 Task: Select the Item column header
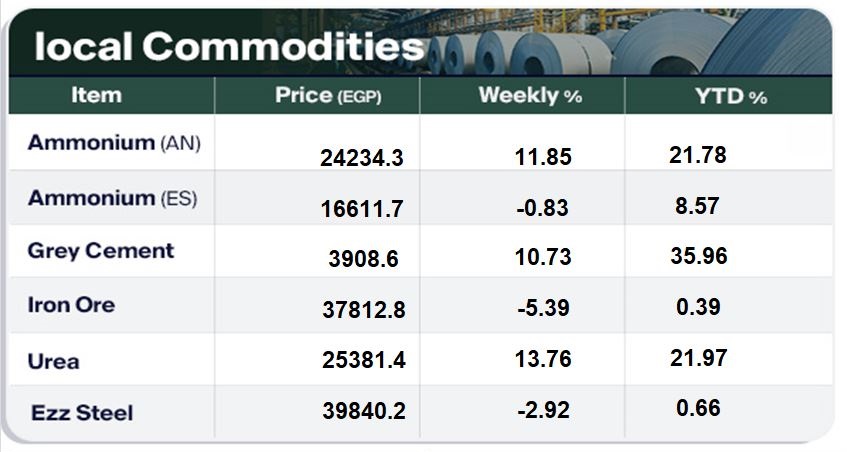97,95
